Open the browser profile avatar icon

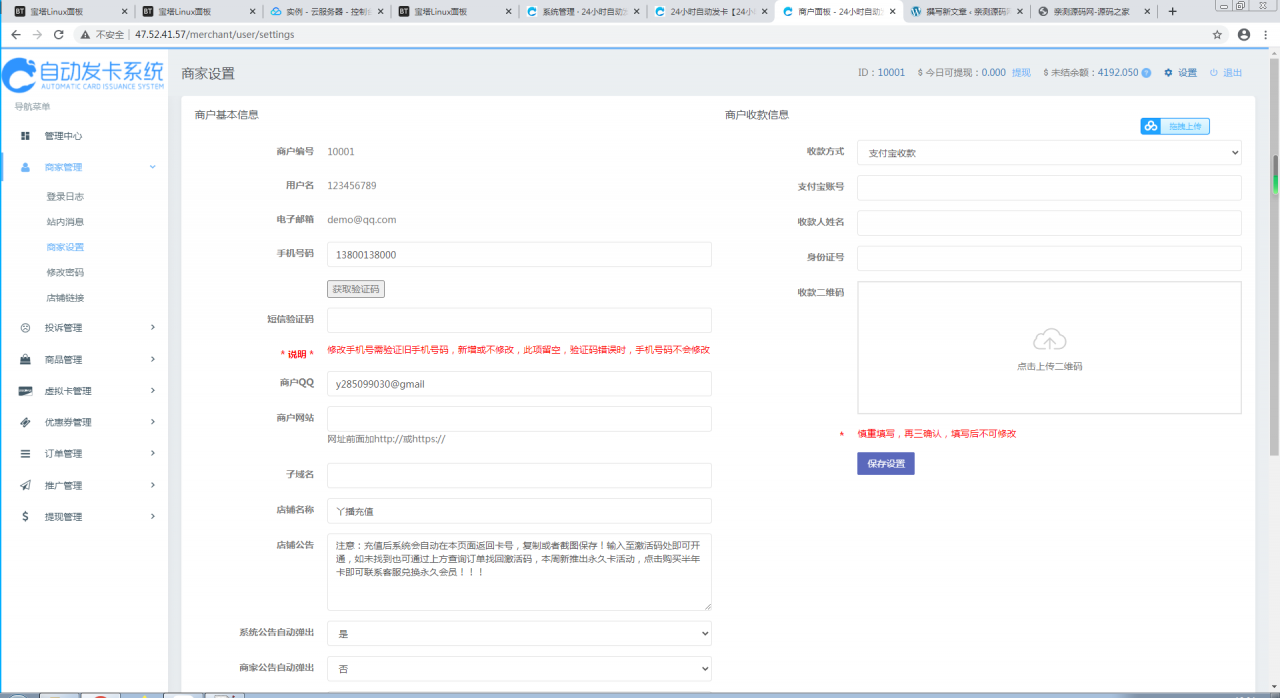(x=1244, y=34)
